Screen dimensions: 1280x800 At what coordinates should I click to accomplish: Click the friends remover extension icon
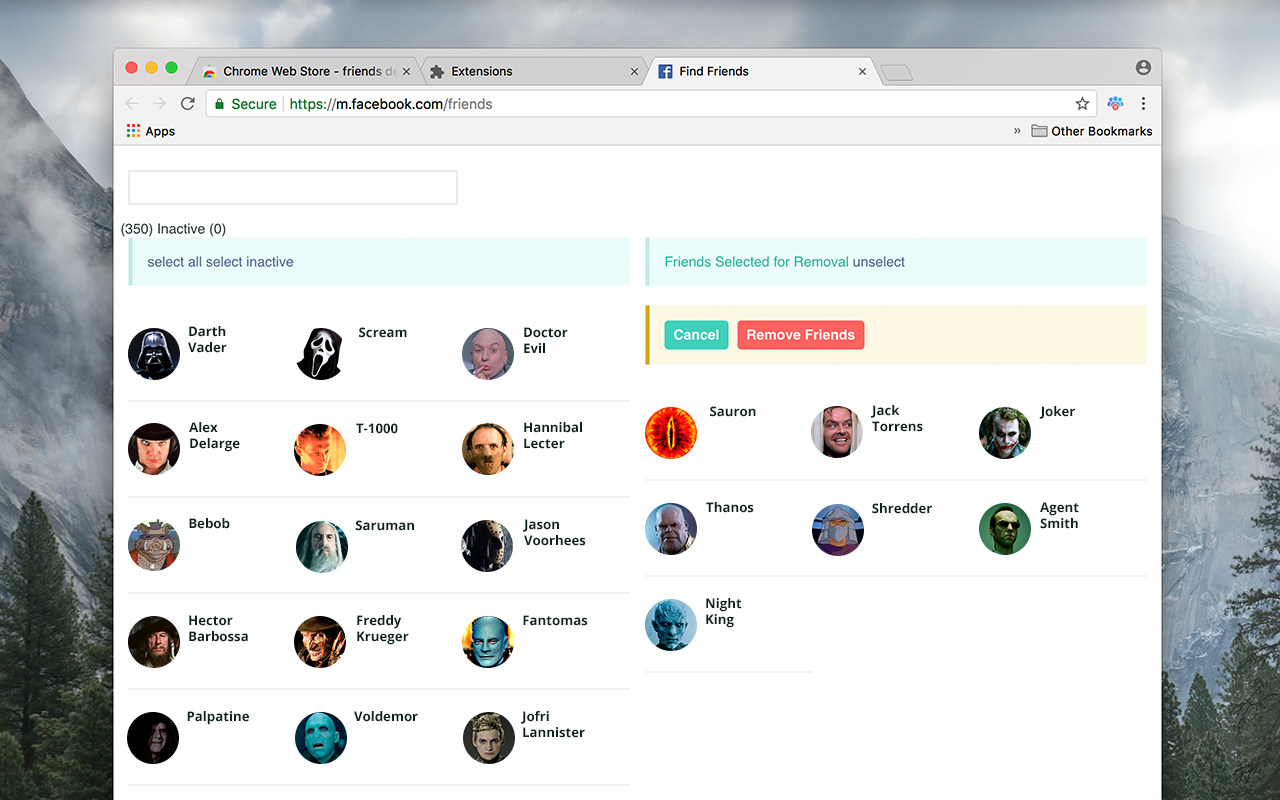[1115, 104]
